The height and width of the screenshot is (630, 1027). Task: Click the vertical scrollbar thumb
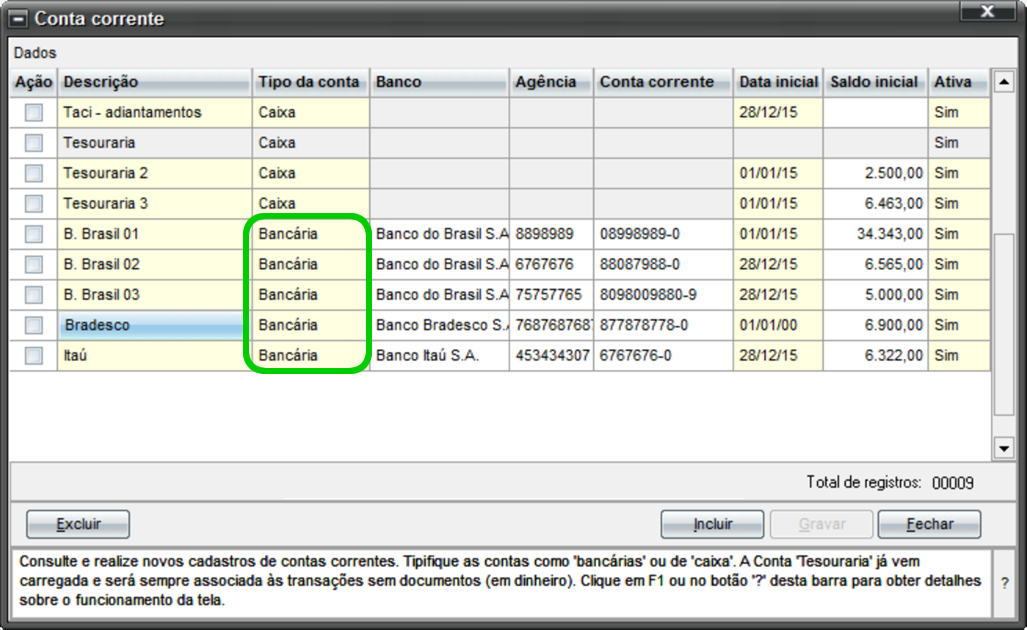[1004, 324]
